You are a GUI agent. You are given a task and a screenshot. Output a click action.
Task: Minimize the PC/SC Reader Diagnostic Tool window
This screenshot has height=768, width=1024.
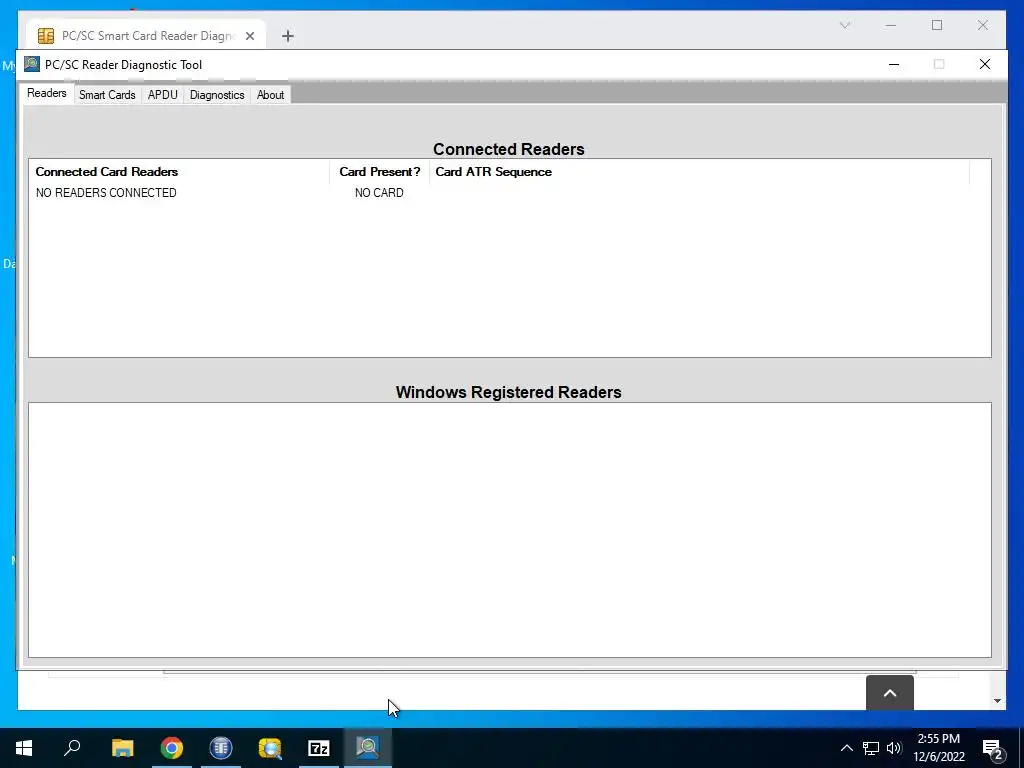tap(894, 64)
